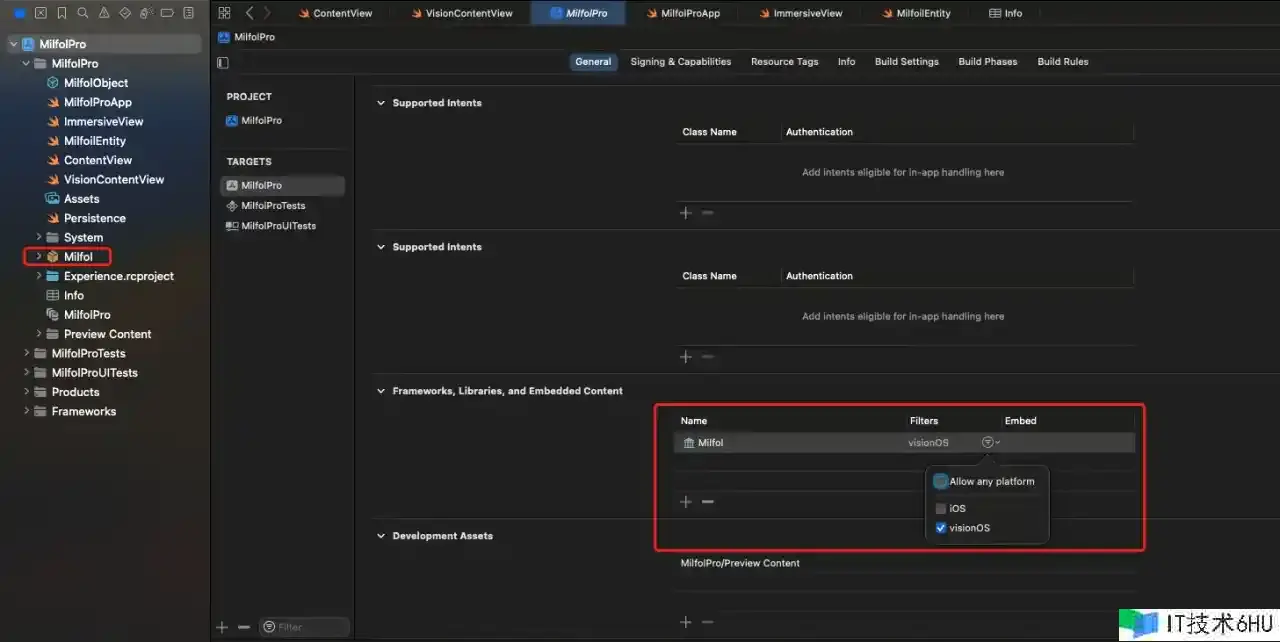1280x642 pixels.
Task: Open the Test navigator diamond icon
Action: pos(125,13)
